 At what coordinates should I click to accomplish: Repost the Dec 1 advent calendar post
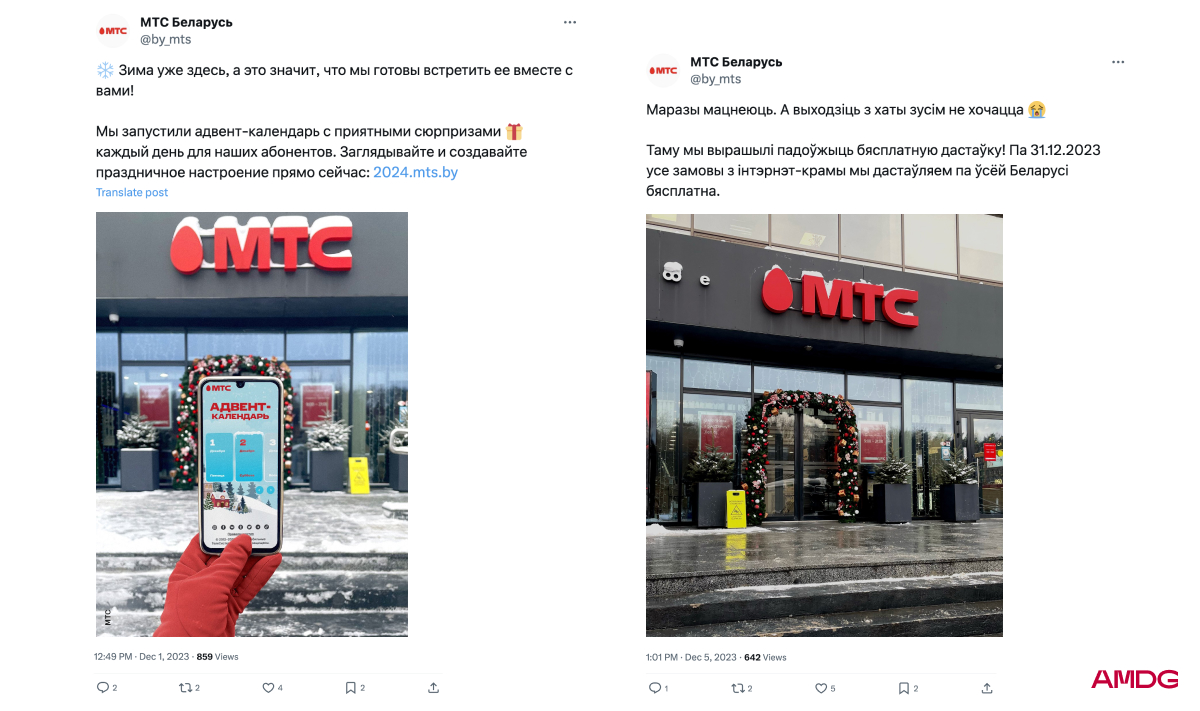(x=184, y=688)
